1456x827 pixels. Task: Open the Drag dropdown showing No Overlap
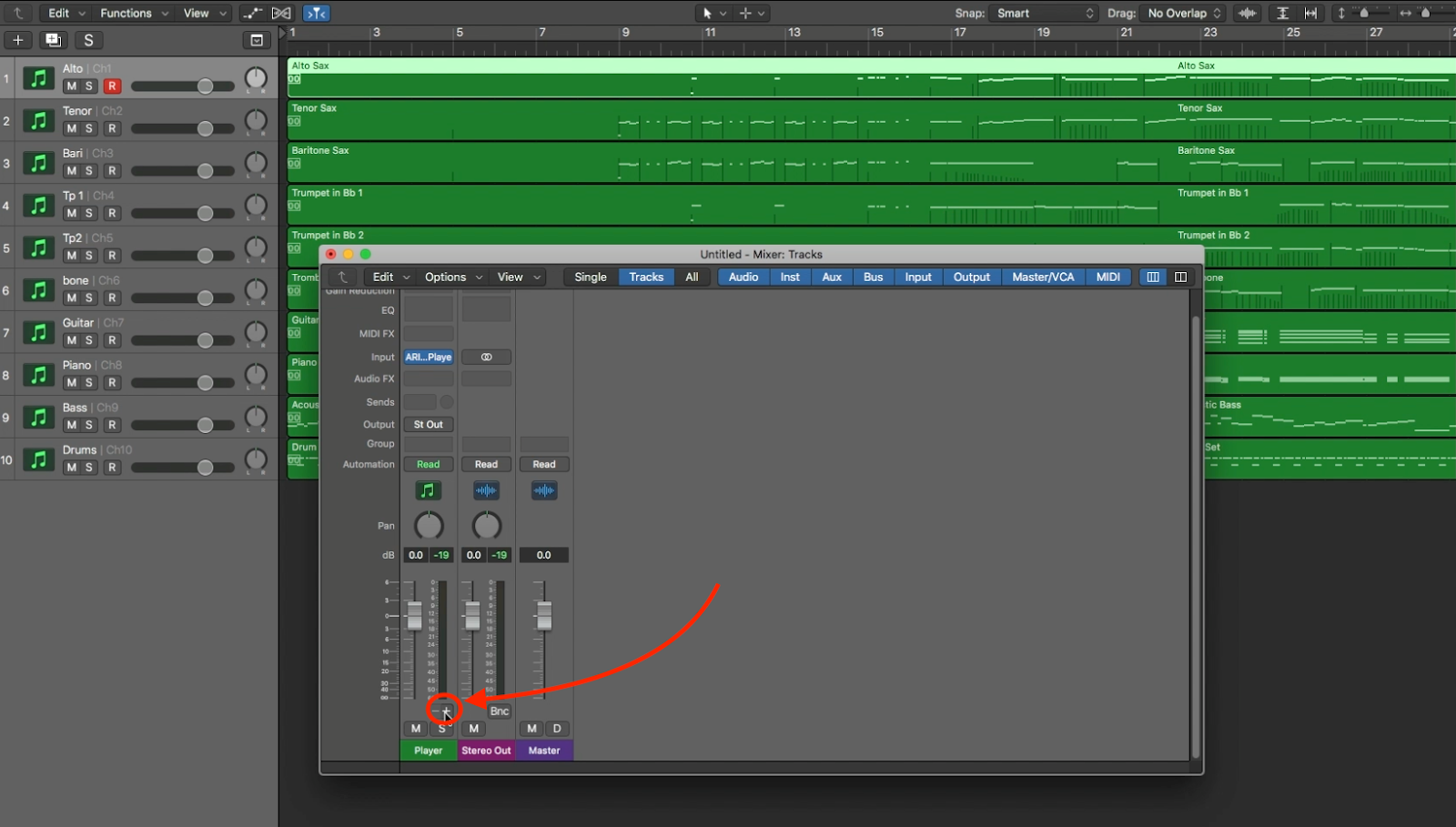coord(1181,13)
